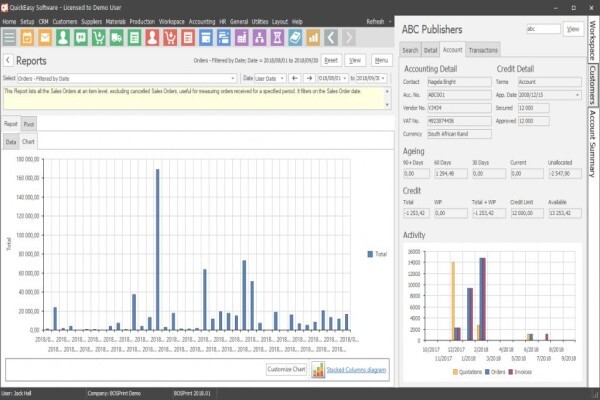Open the dropdown arrow next to Refresh
The width and height of the screenshot is (600, 400).
390,22
